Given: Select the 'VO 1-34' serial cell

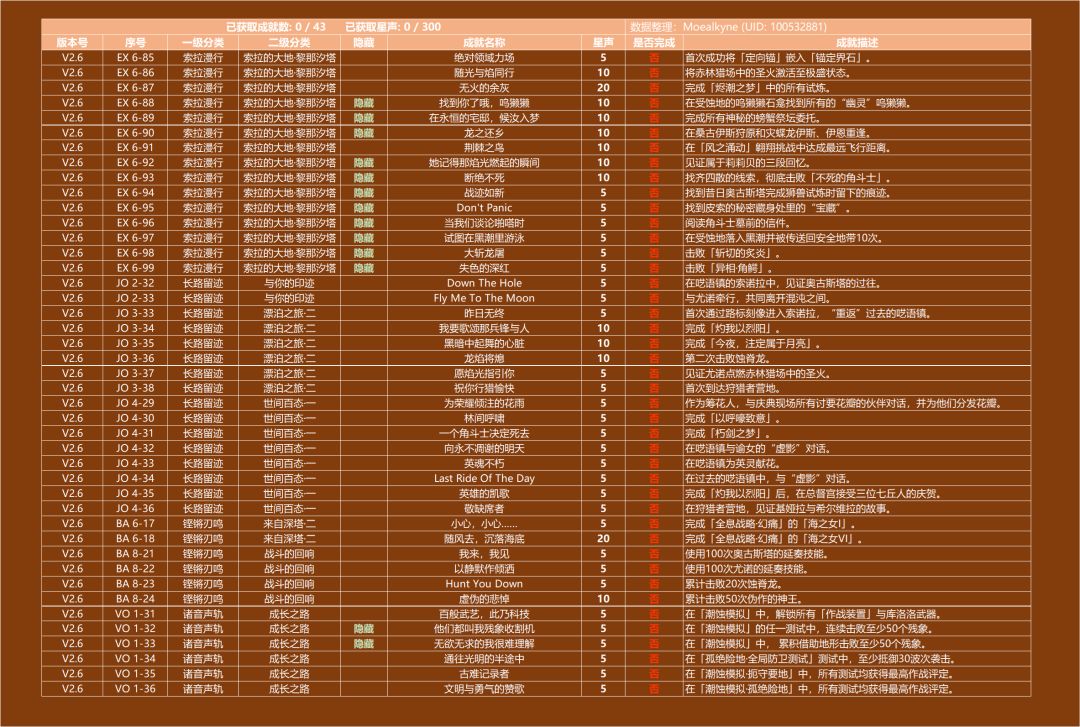Looking at the screenshot, I should point(135,659).
